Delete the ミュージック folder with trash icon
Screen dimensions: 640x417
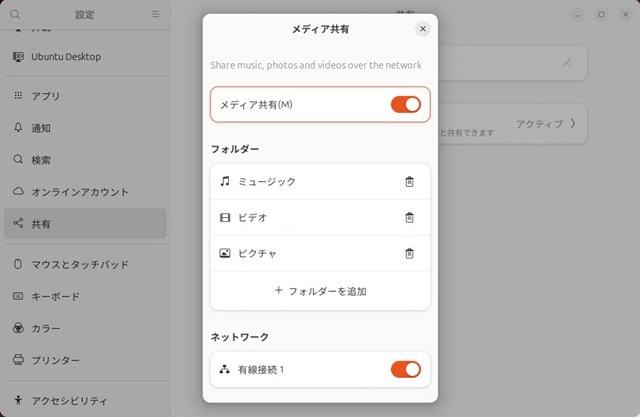click(x=409, y=182)
